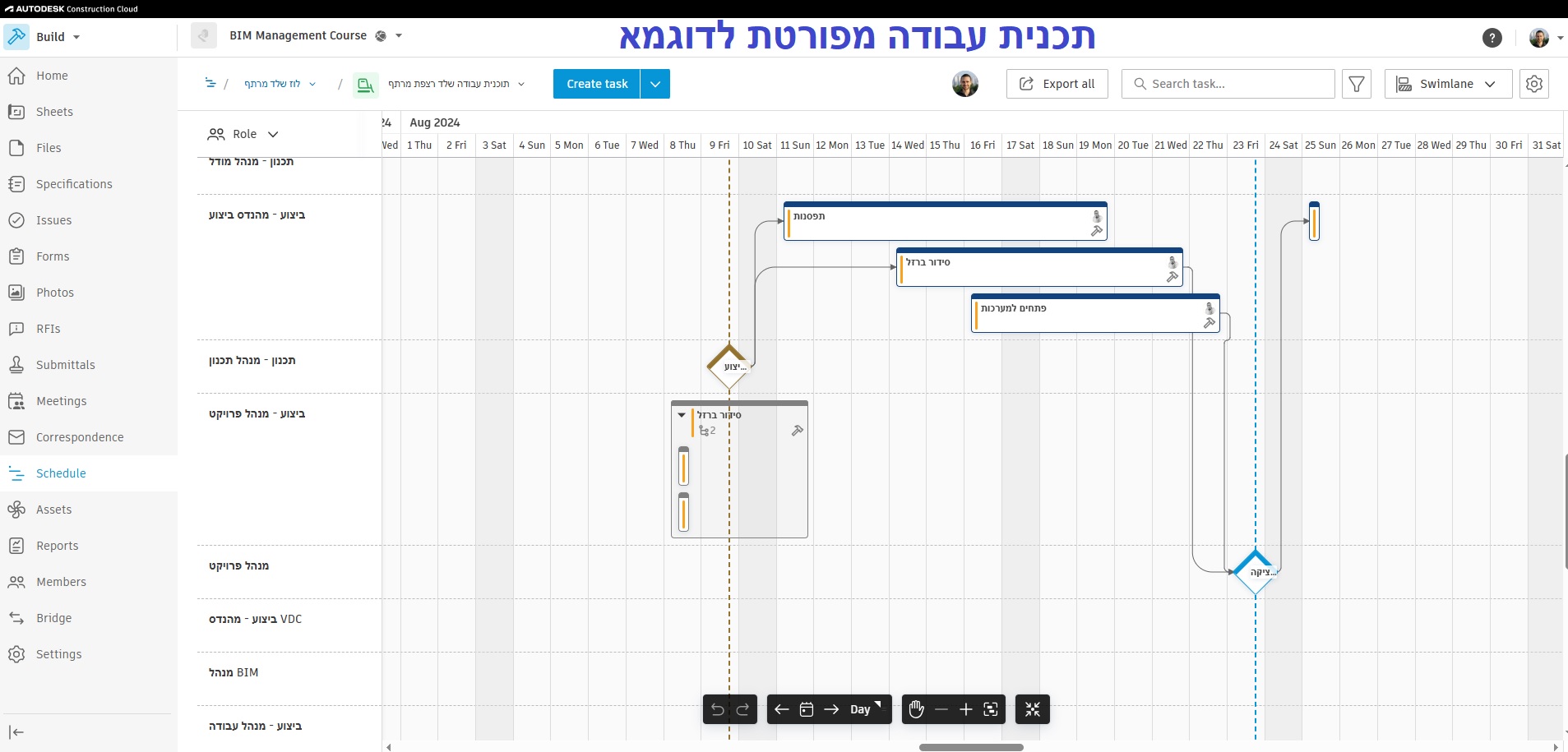Click the Create task button
The height and width of the screenshot is (752, 1568).
[x=597, y=84]
